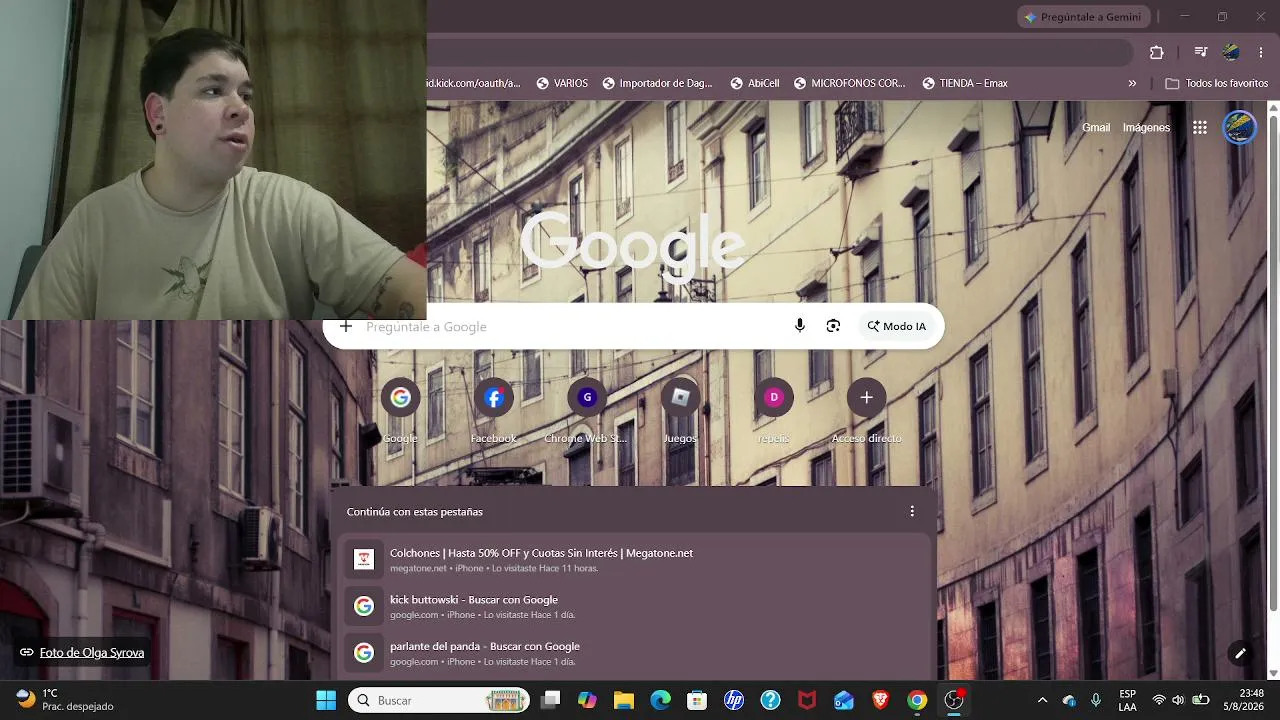Open Outlook from the taskbar

(844, 700)
